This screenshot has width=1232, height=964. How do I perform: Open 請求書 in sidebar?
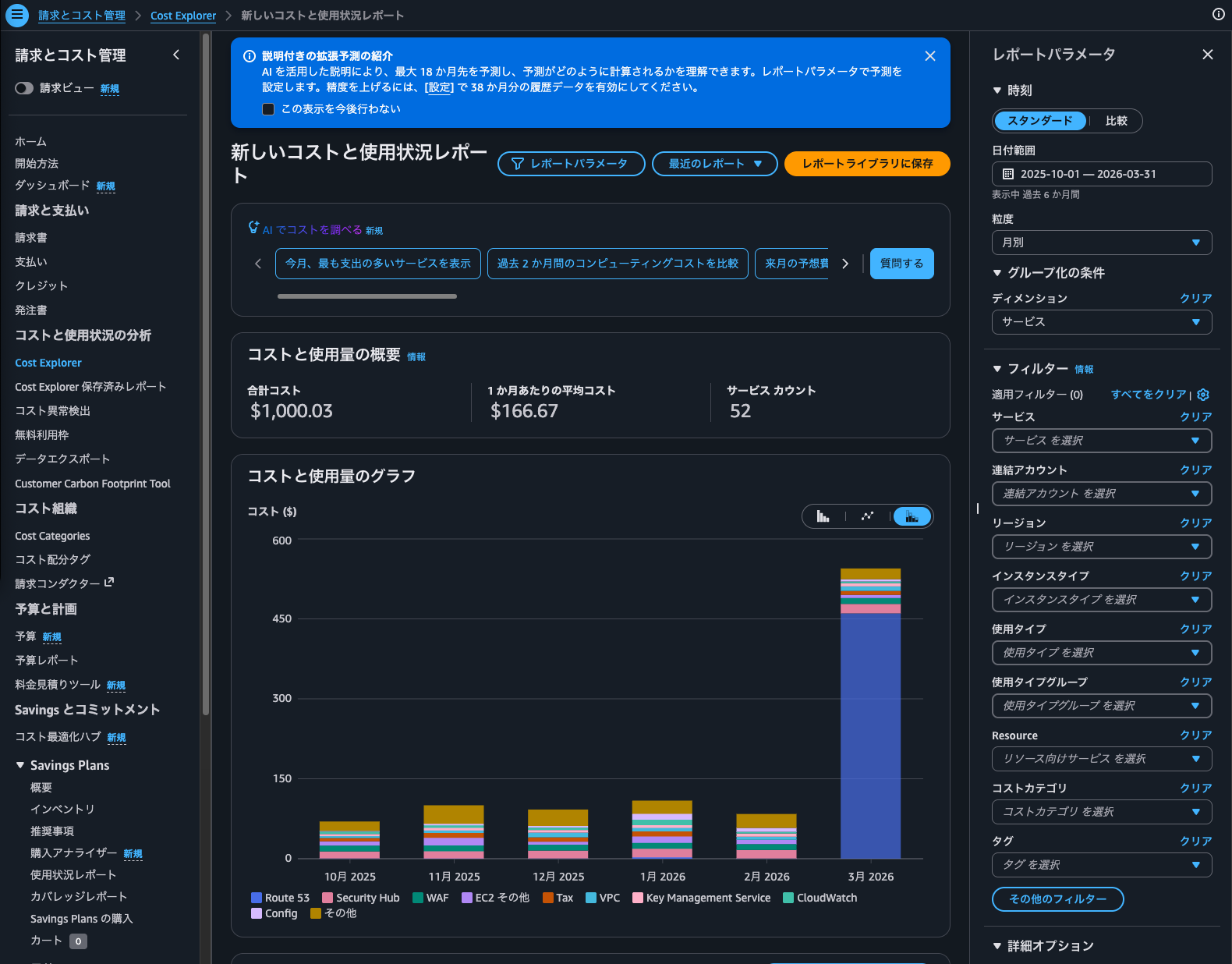click(x=31, y=238)
